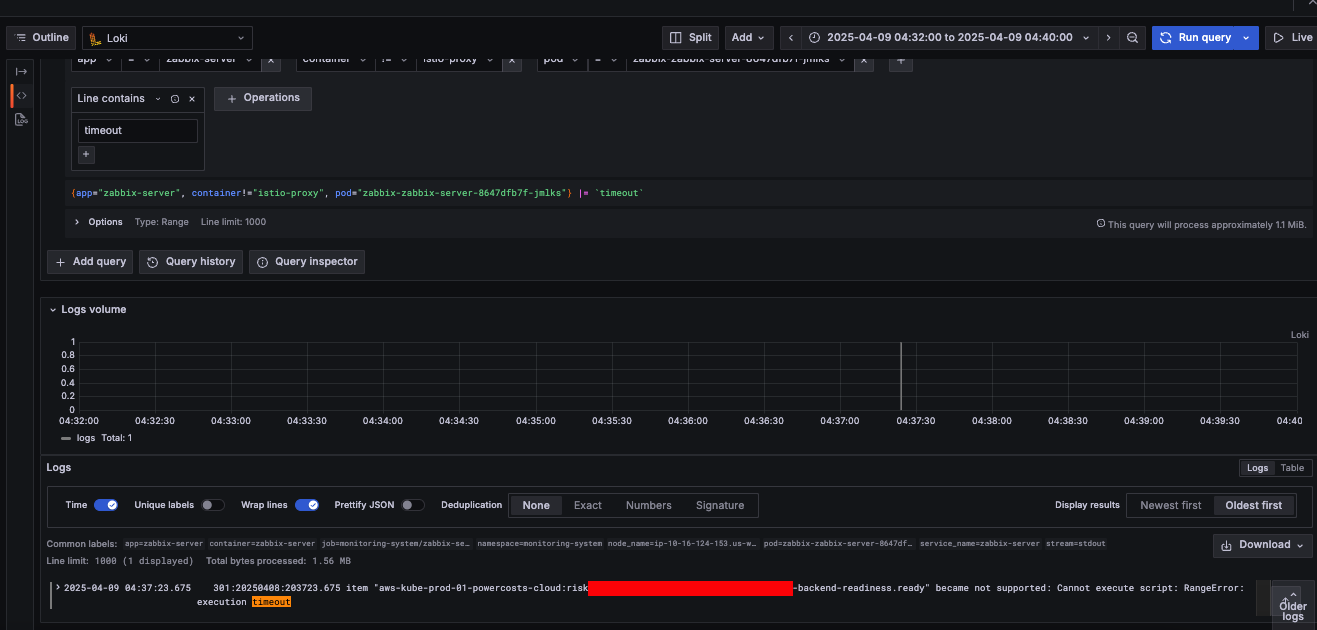Add another line filter with plus icon
The image size is (1317, 630).
pyautogui.click(x=86, y=154)
